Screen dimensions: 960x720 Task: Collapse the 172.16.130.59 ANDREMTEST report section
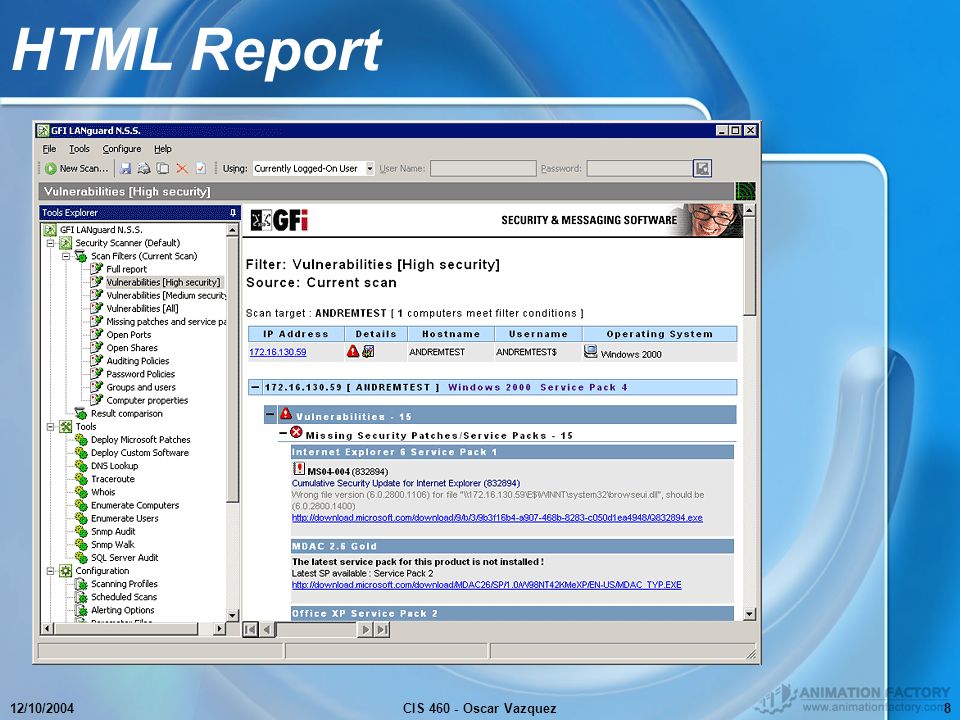click(255, 388)
